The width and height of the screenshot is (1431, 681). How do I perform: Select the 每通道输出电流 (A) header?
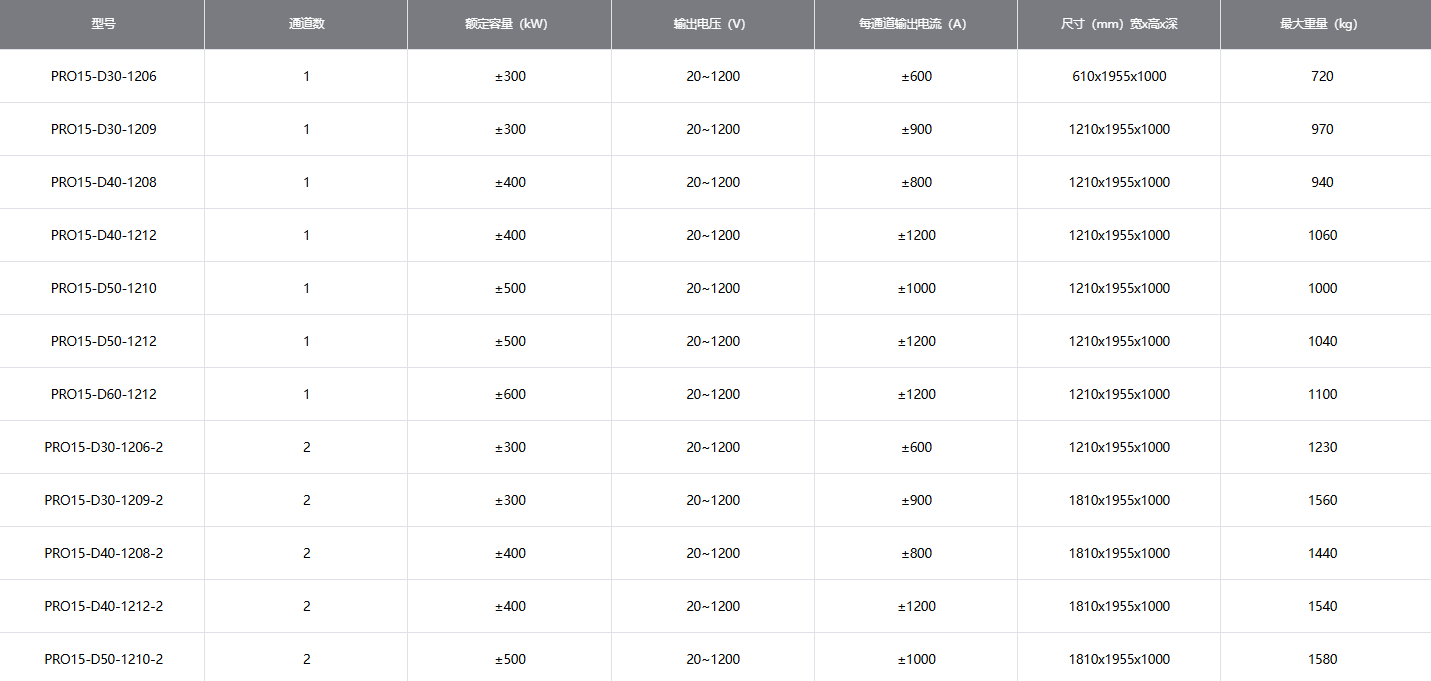(915, 24)
